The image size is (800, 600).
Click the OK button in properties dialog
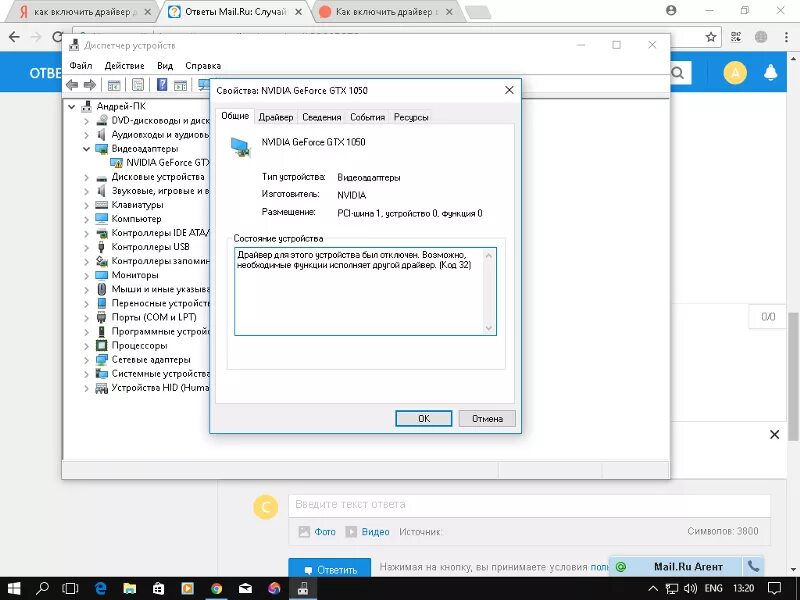coord(423,418)
